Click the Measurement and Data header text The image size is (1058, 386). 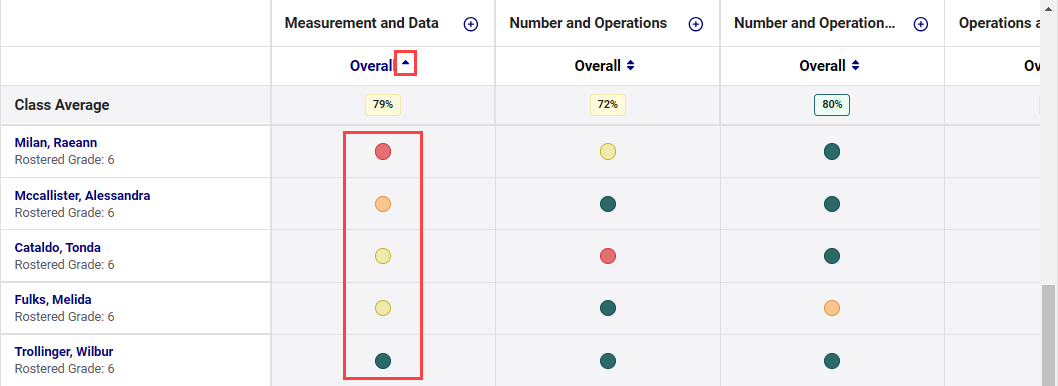pyautogui.click(x=362, y=23)
